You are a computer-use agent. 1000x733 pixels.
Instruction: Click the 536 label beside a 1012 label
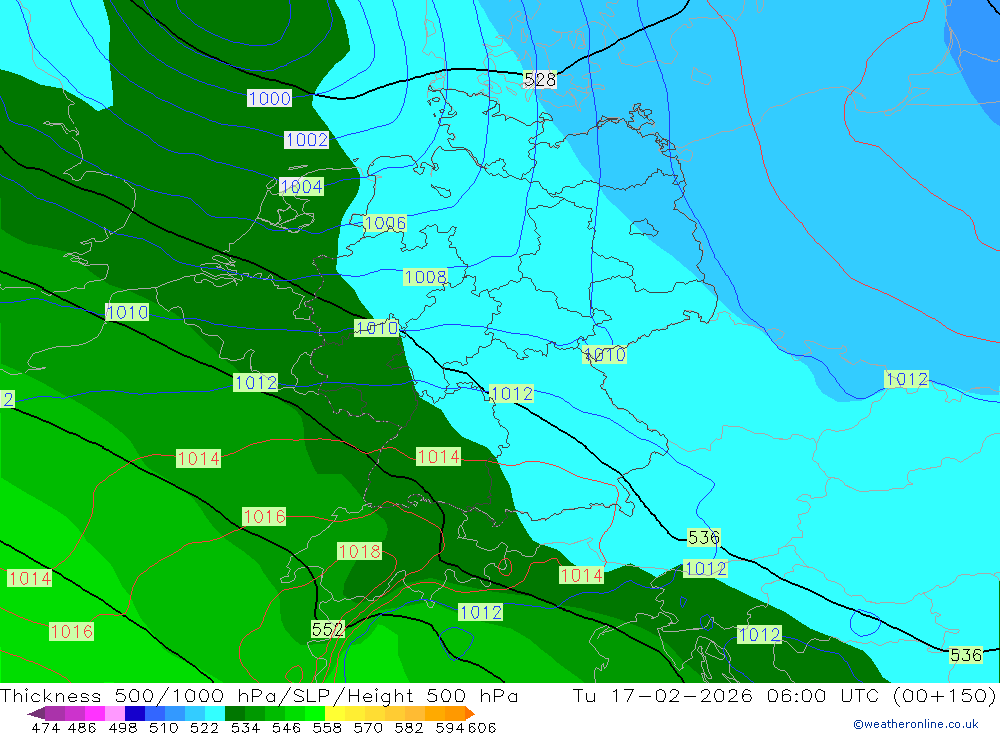point(703,538)
